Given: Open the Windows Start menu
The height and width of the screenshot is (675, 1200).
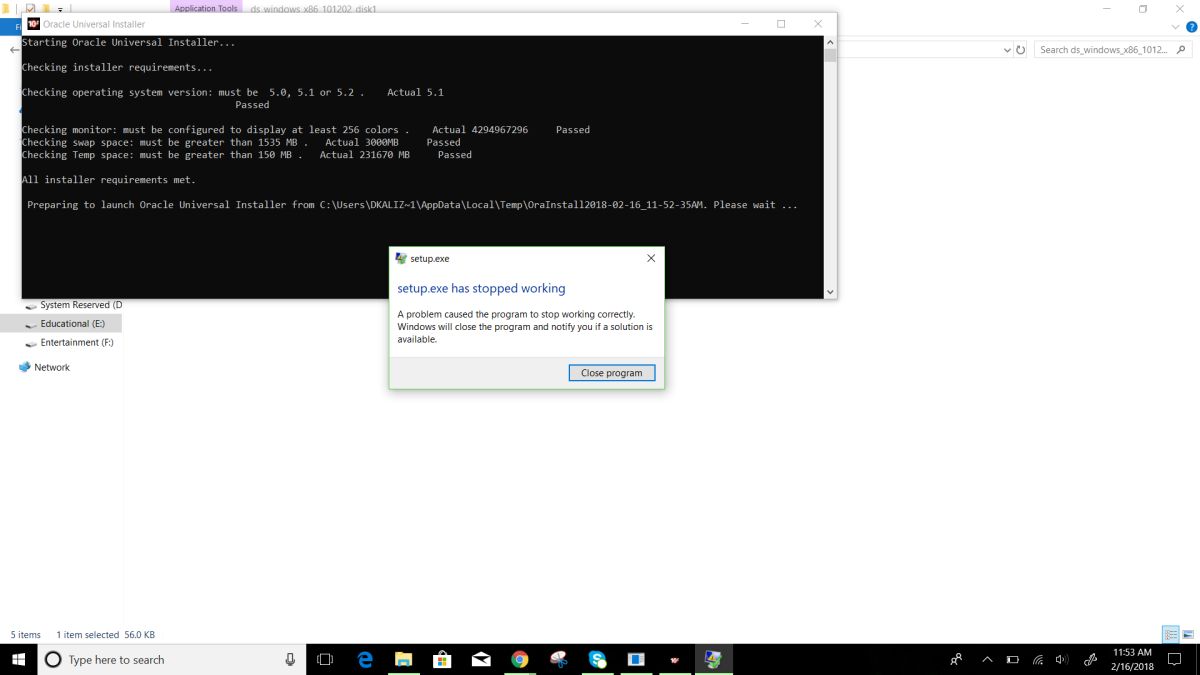Looking at the screenshot, I should tap(18, 659).
